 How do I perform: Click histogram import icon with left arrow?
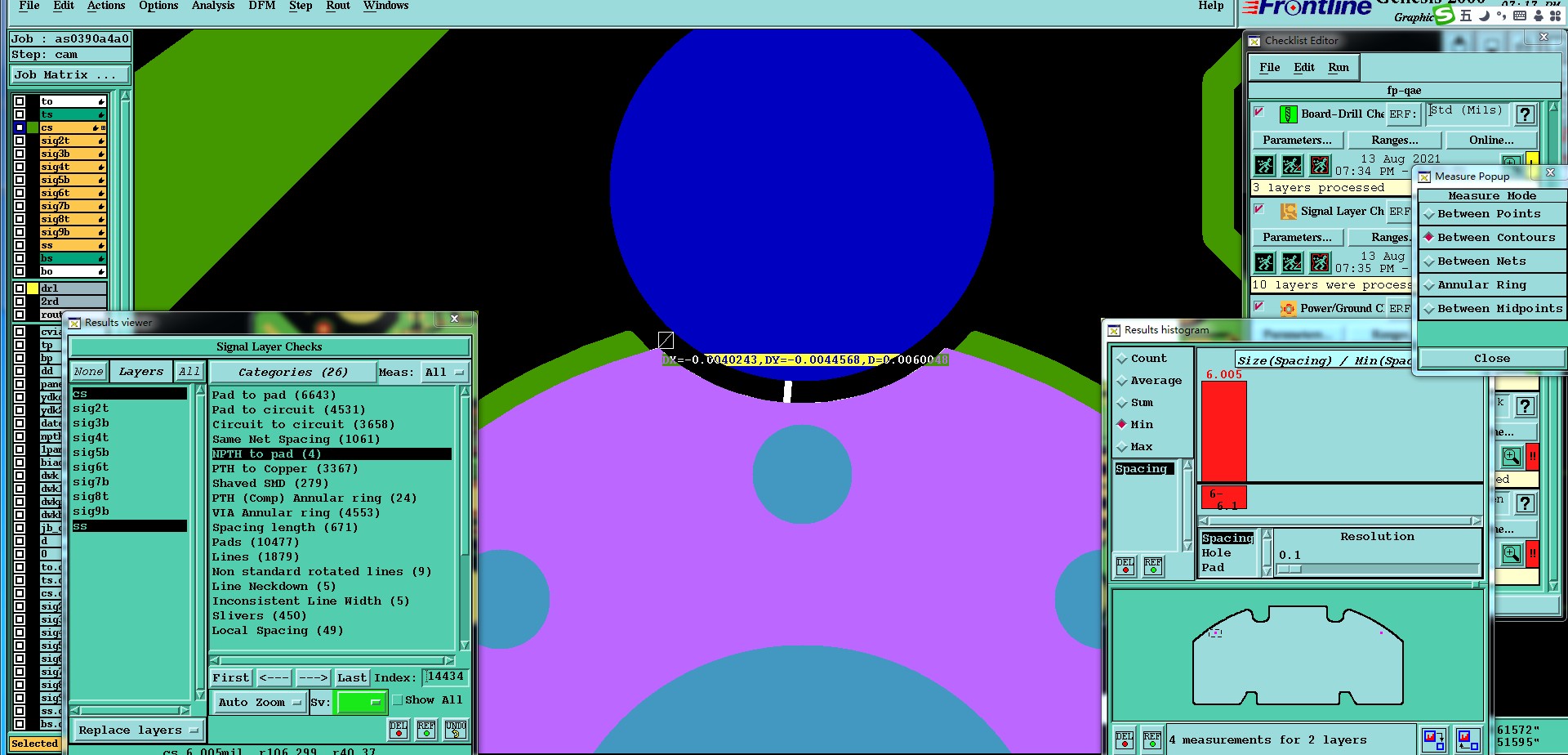pos(1468,740)
